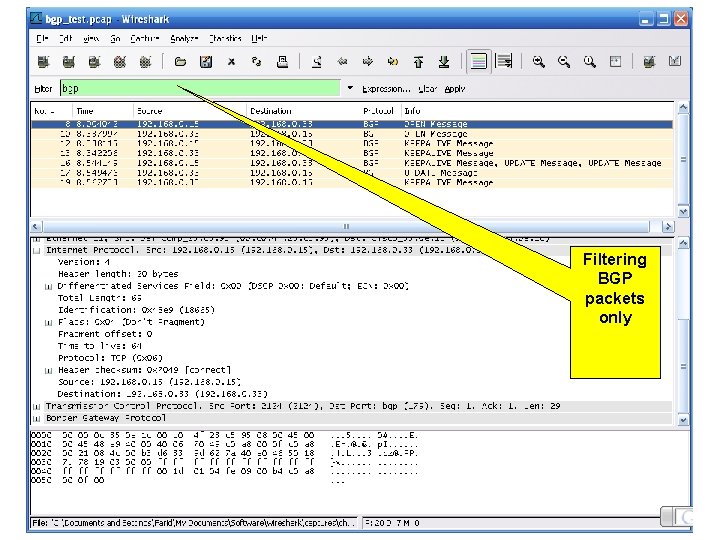
Task: Open the Go menu
Action: (115, 39)
